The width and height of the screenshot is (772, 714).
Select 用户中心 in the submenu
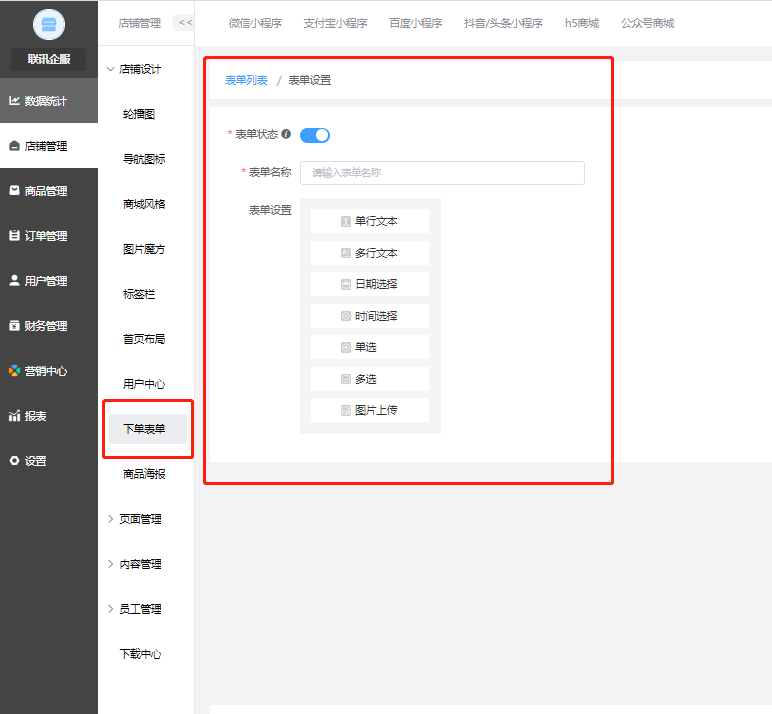[144, 384]
